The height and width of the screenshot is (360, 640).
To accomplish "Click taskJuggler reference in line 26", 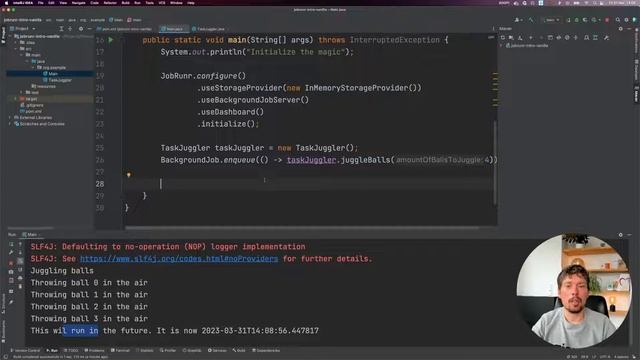I will (x=311, y=160).
